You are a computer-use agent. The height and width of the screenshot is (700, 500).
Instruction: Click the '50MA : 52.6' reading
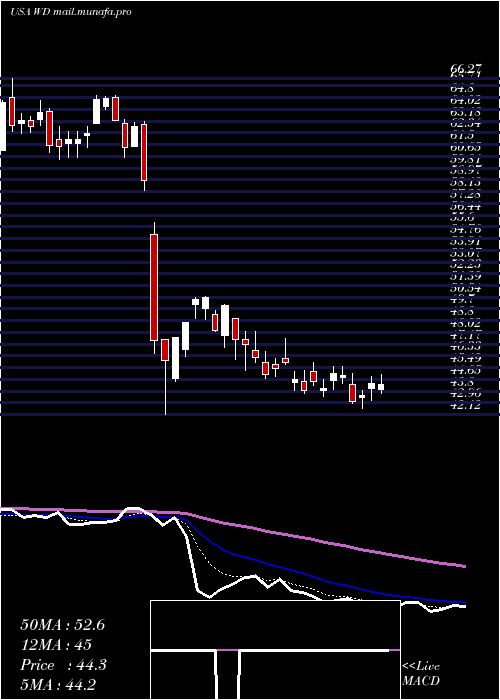click(x=62, y=625)
